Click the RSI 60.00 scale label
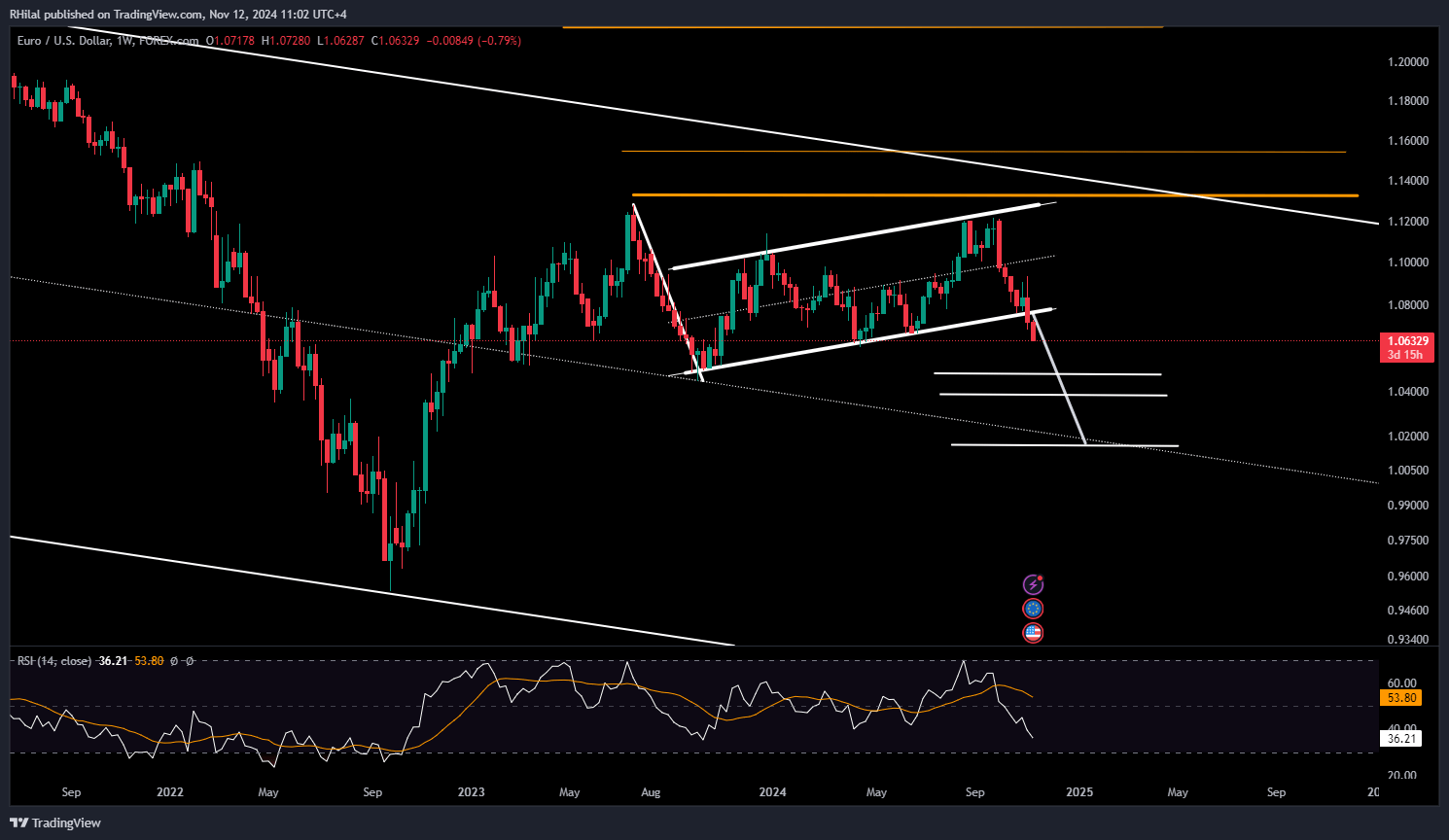The height and width of the screenshot is (840, 1449). (x=1401, y=683)
